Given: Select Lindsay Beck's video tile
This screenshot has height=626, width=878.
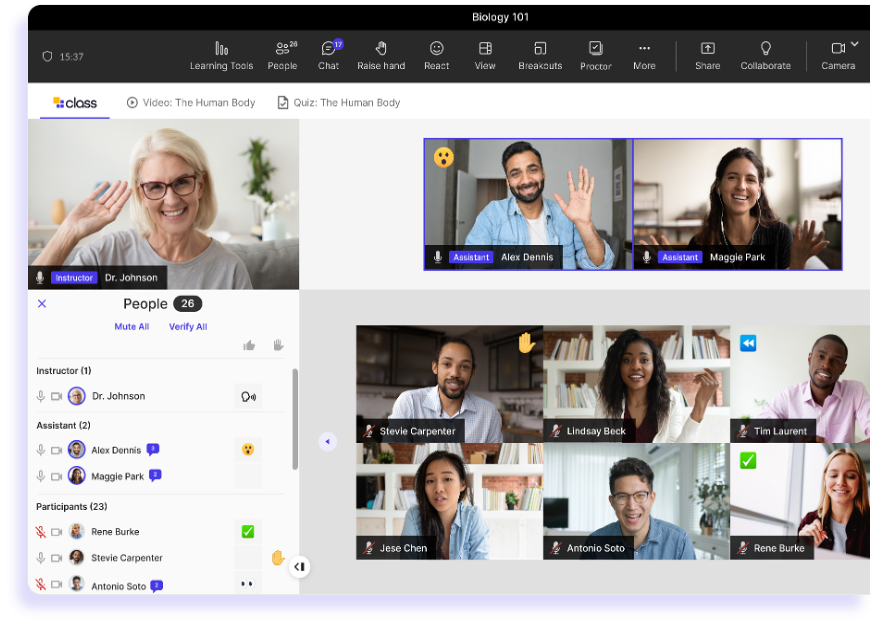Looking at the screenshot, I should (x=636, y=384).
